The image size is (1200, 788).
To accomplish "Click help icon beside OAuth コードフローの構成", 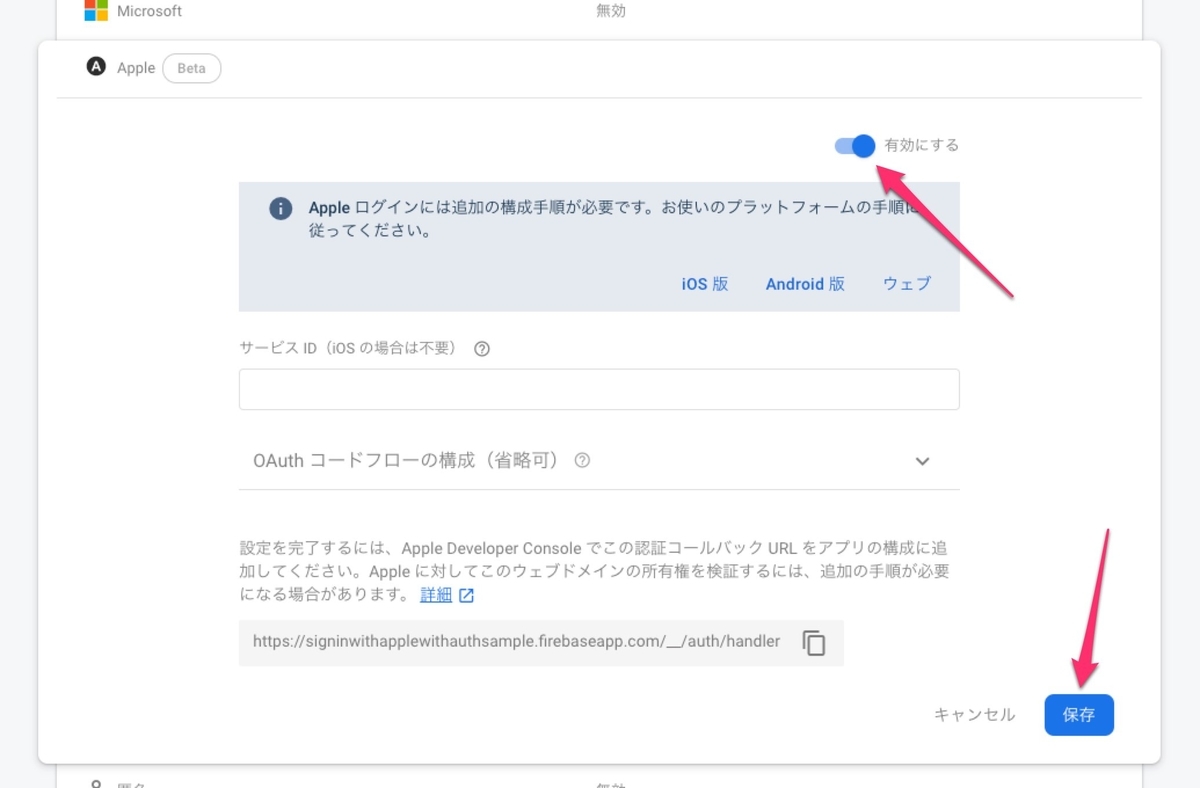I will pyautogui.click(x=582, y=461).
